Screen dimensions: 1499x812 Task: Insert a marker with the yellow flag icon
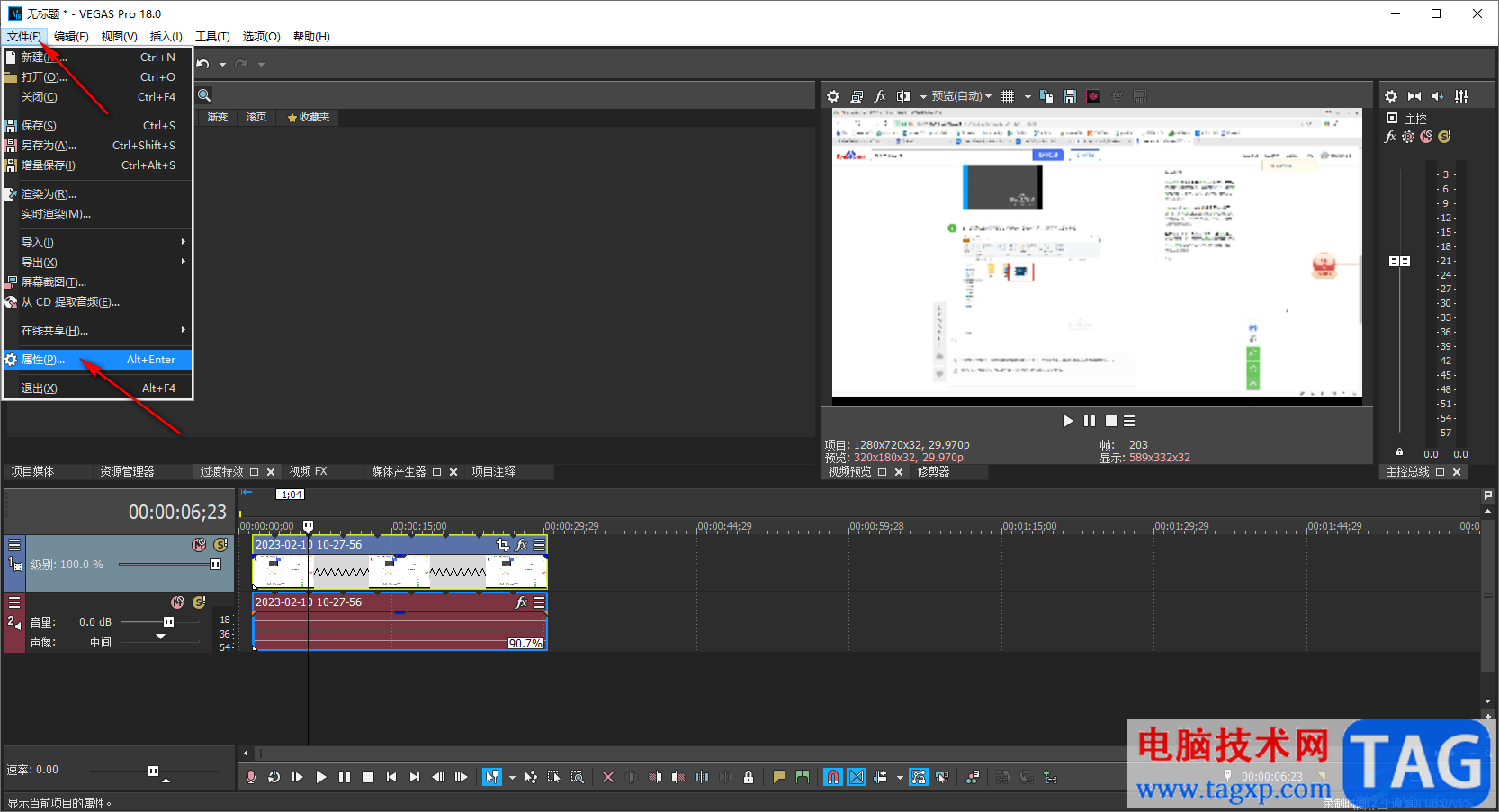click(779, 777)
